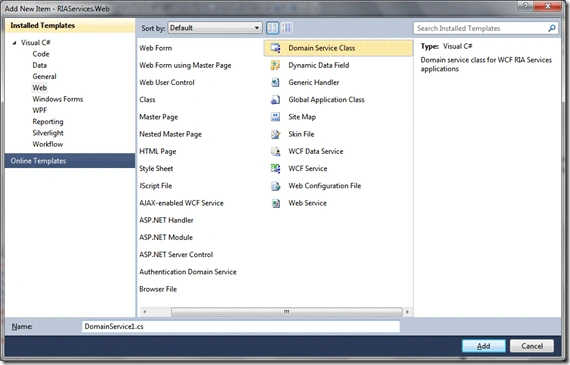Click the WCF Service icon

[276, 168]
